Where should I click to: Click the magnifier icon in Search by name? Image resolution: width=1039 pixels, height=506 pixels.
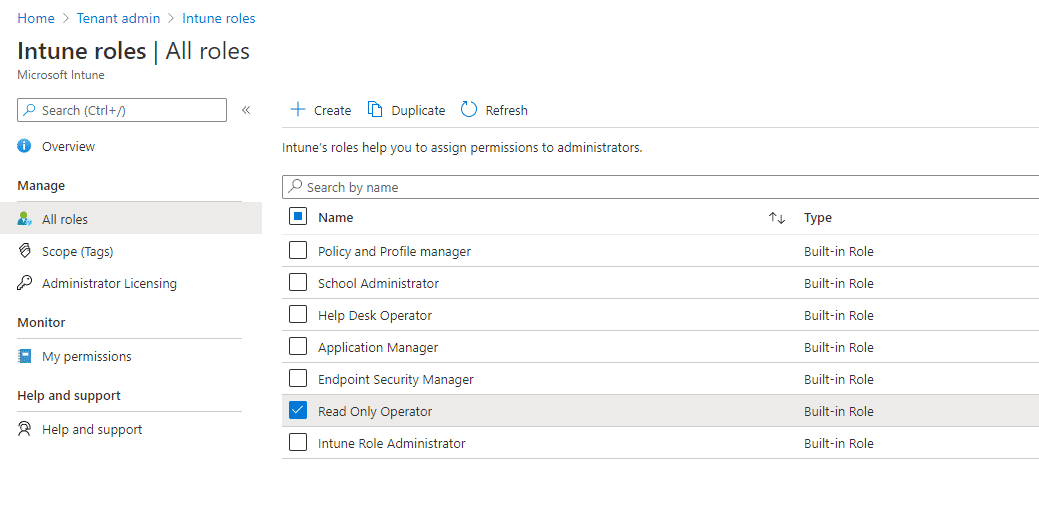tap(296, 187)
